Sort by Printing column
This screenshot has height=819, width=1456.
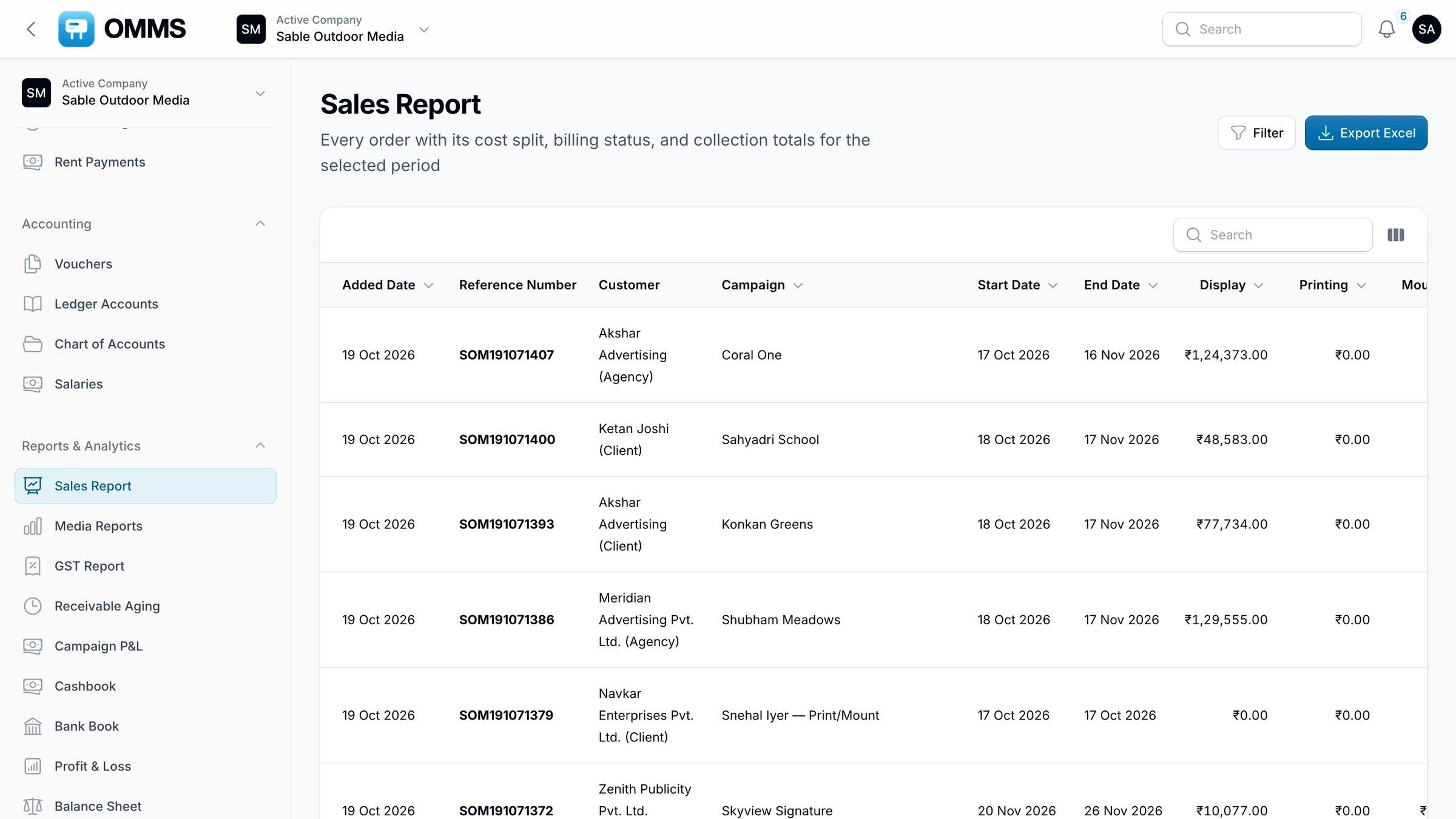pos(1332,285)
